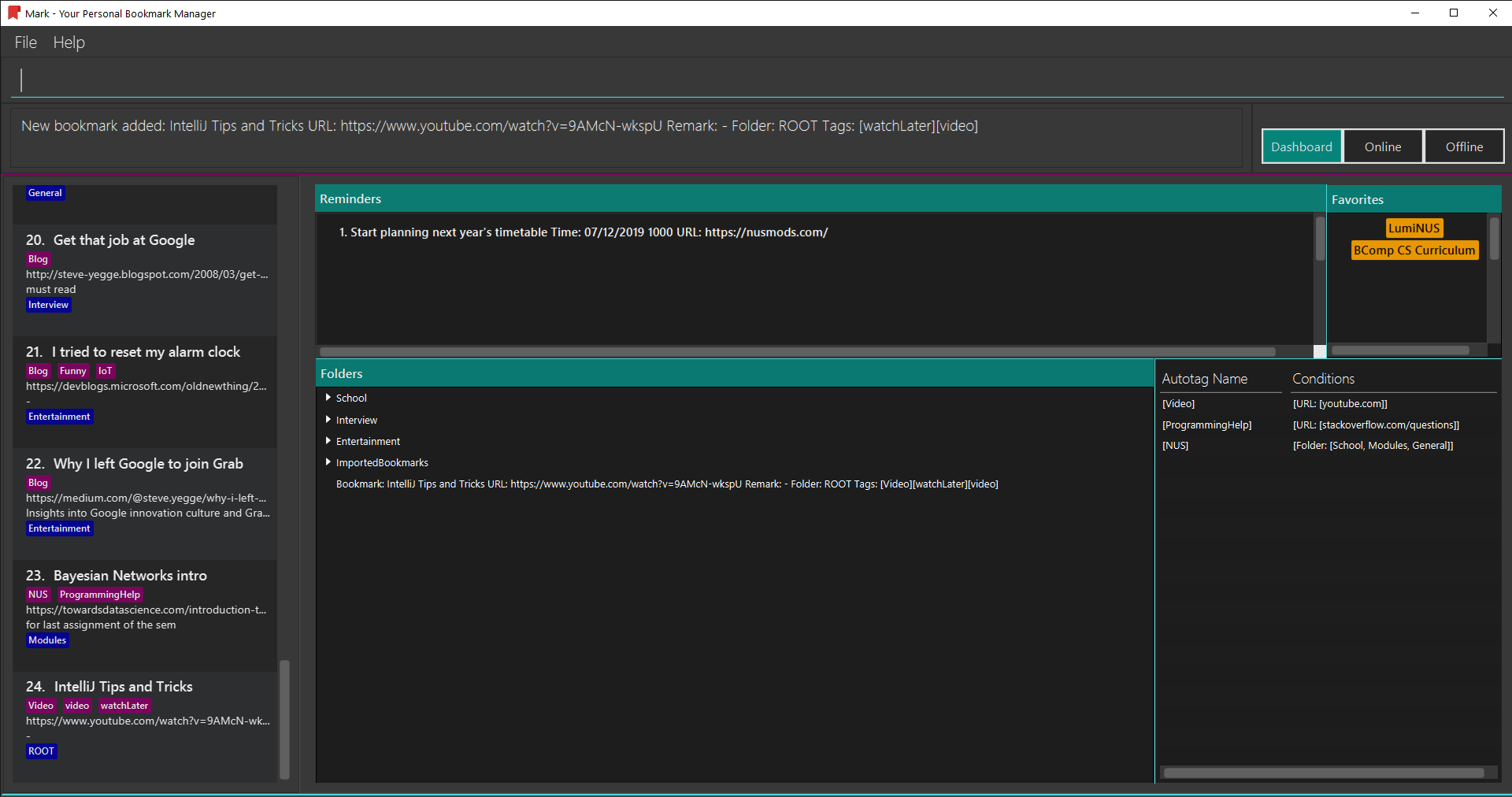This screenshot has width=1512, height=797.
Task: Select the nusmods timetable reminder
Action: 584,232
